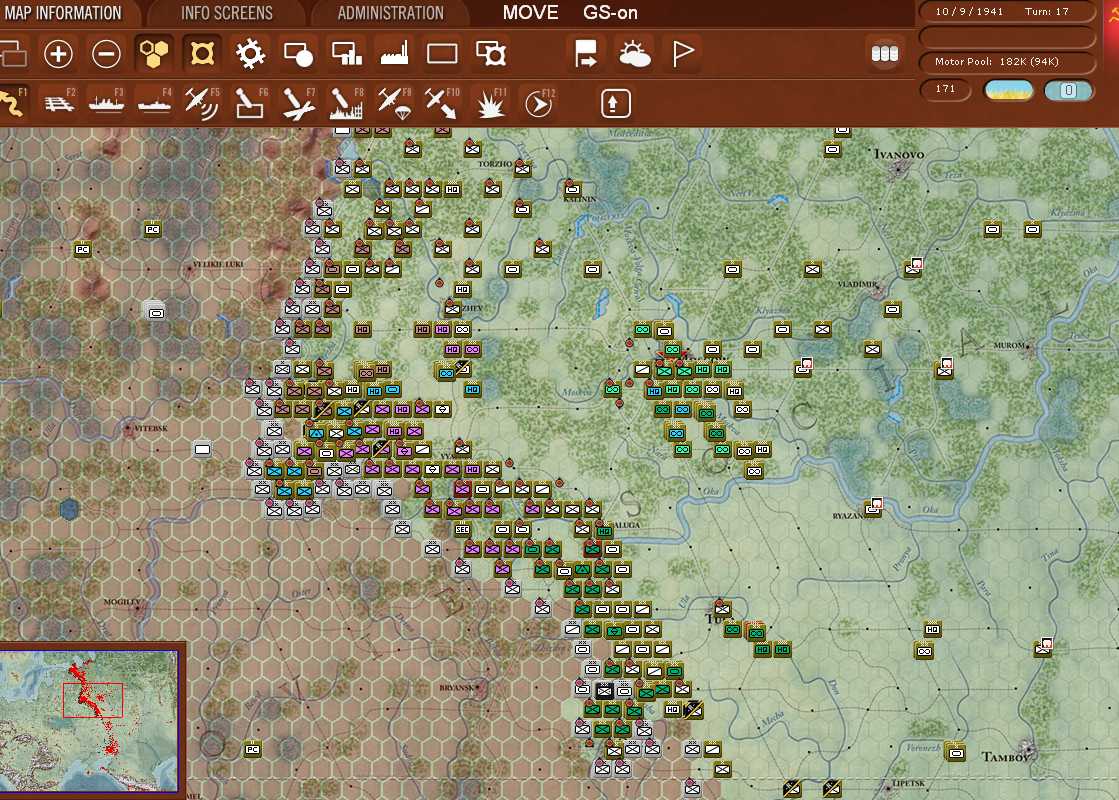Click the blue hexagon marker at left map edge
The width and height of the screenshot is (1119, 800).
[69, 510]
